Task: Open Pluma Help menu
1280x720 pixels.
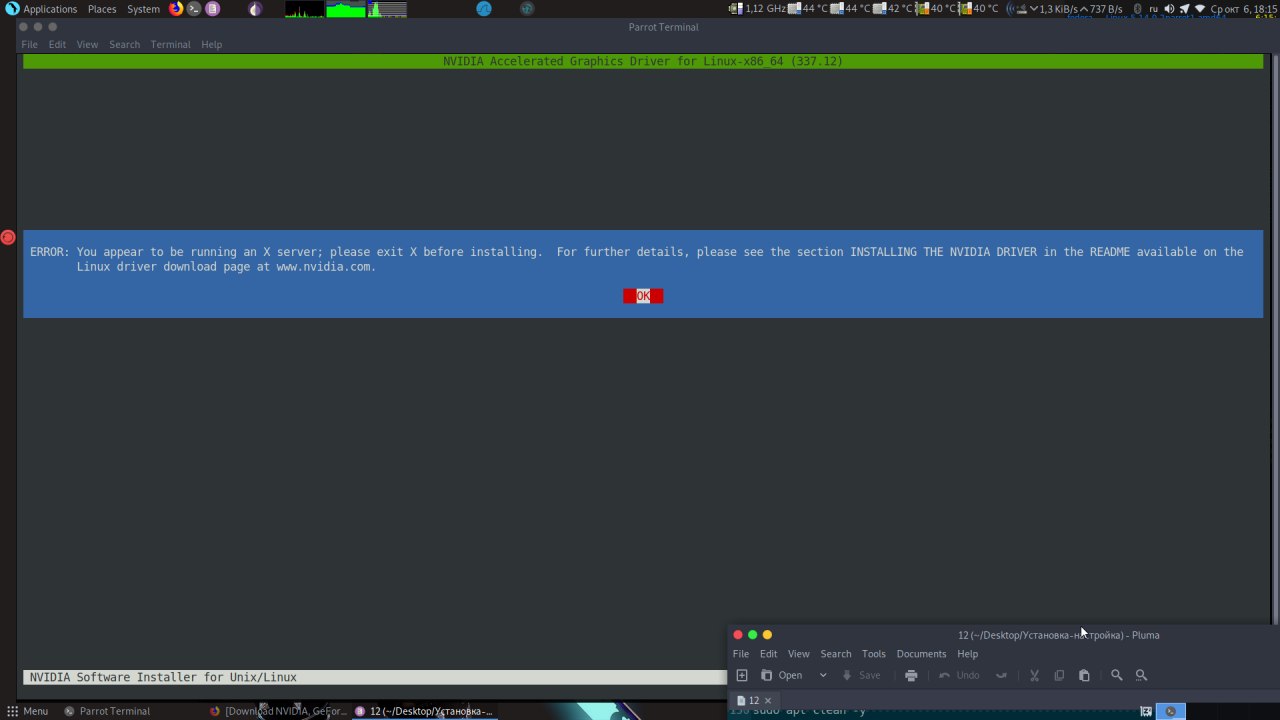Action: coord(967,654)
